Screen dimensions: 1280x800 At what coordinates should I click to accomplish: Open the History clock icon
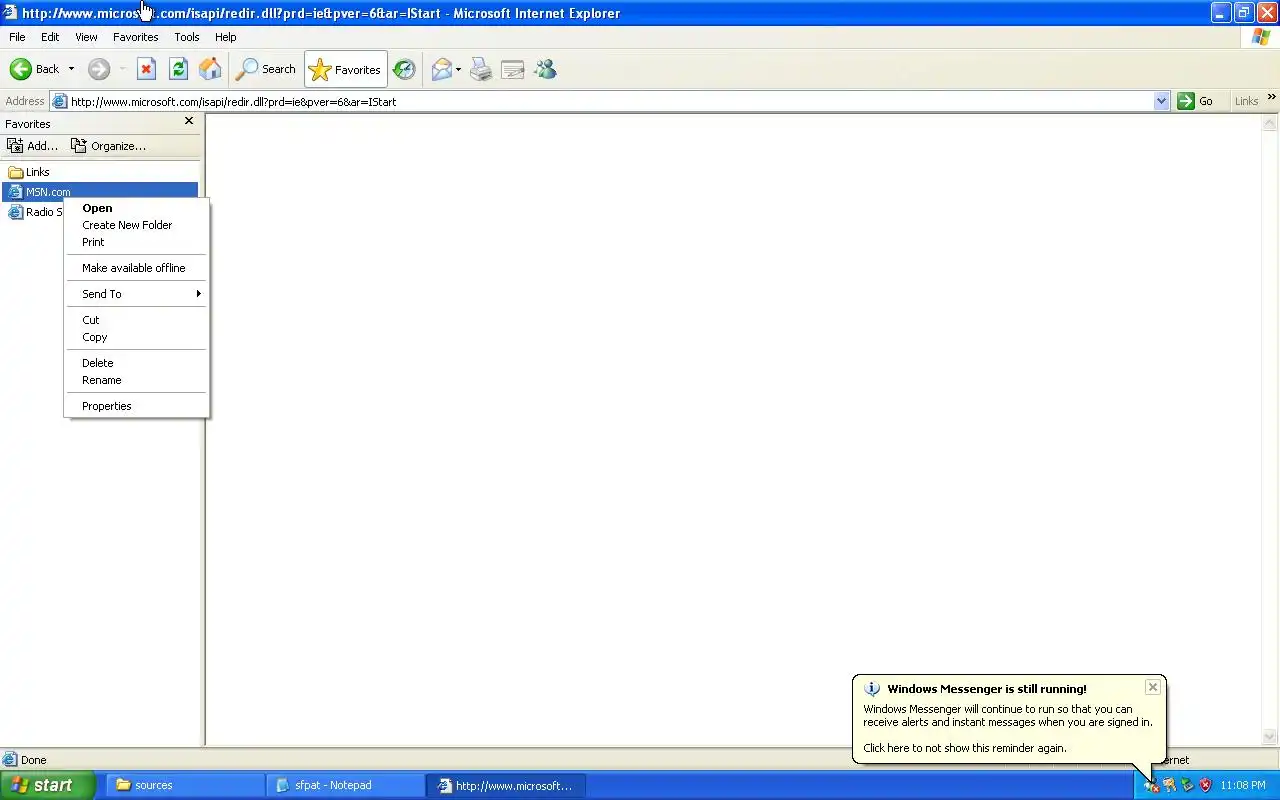pos(404,69)
